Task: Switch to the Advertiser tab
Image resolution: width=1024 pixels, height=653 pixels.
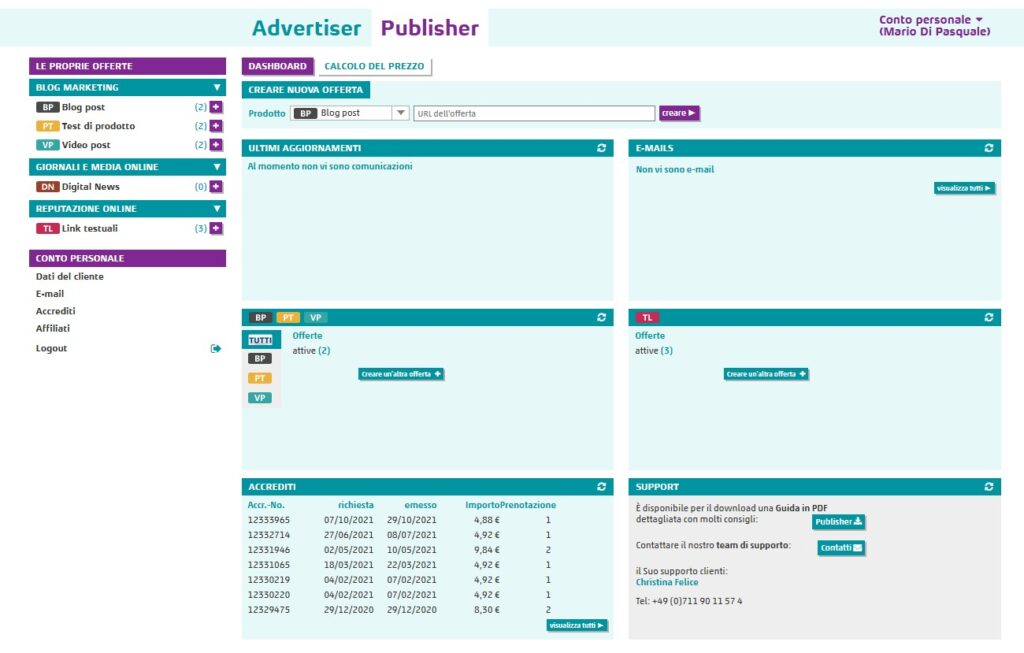Action: 306,28
